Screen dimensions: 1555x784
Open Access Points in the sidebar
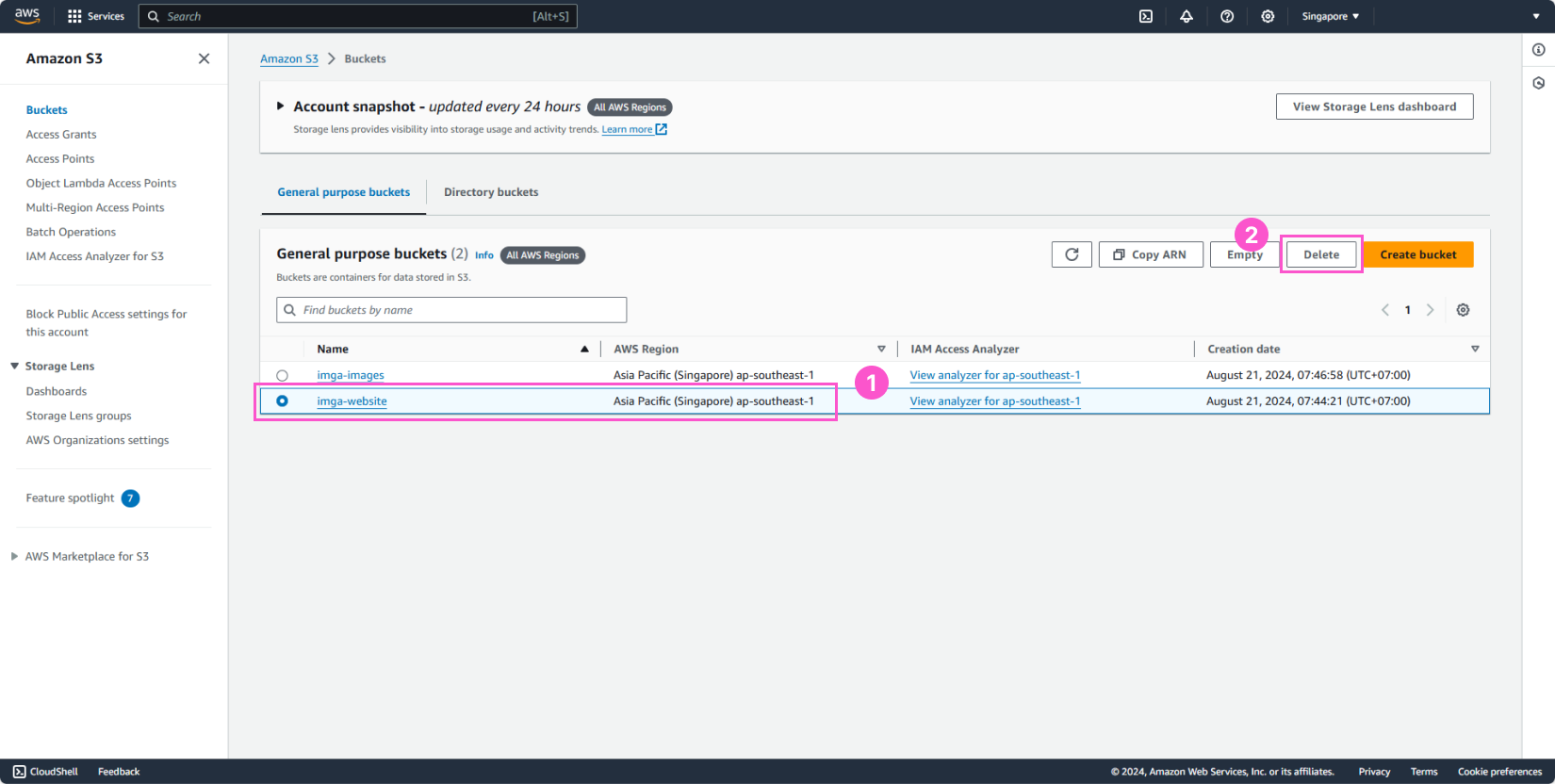60,159
